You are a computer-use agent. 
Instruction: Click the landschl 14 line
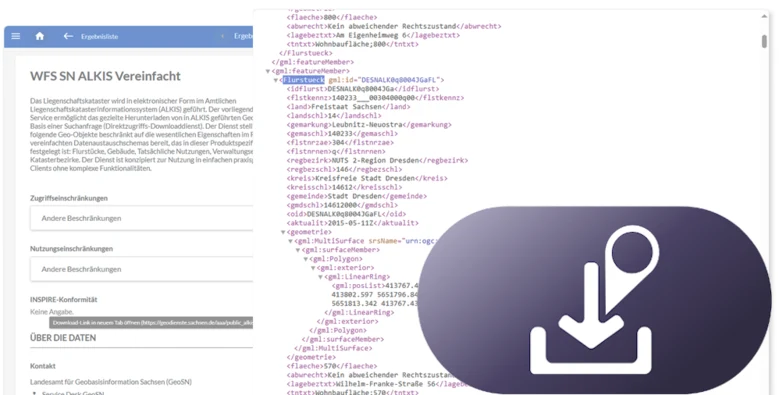pos(334,116)
